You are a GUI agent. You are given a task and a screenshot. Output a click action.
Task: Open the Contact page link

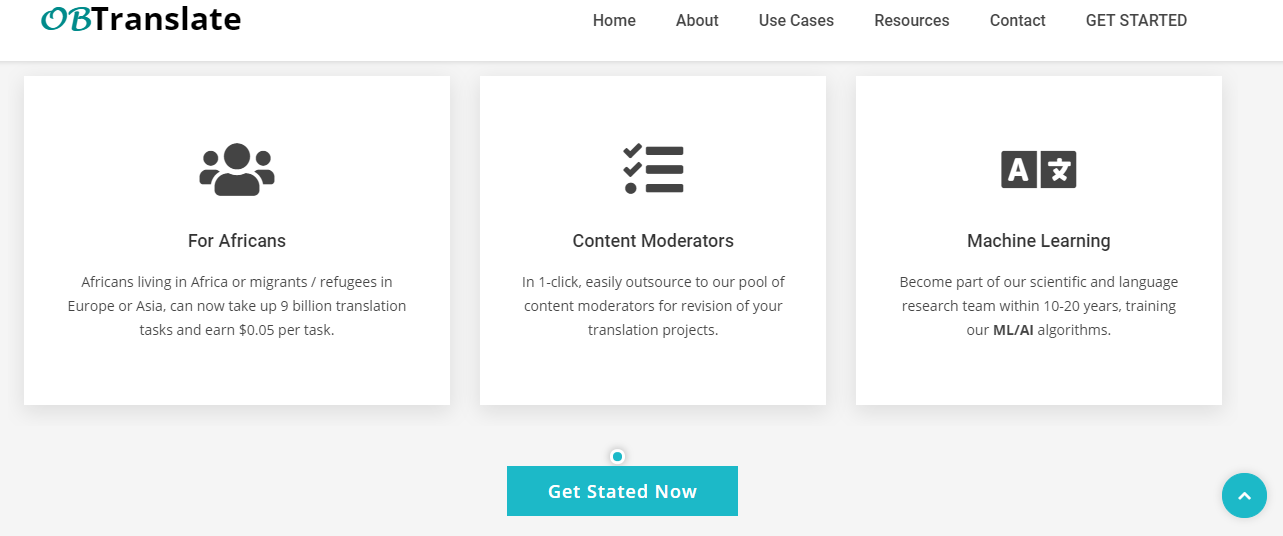tap(1017, 20)
